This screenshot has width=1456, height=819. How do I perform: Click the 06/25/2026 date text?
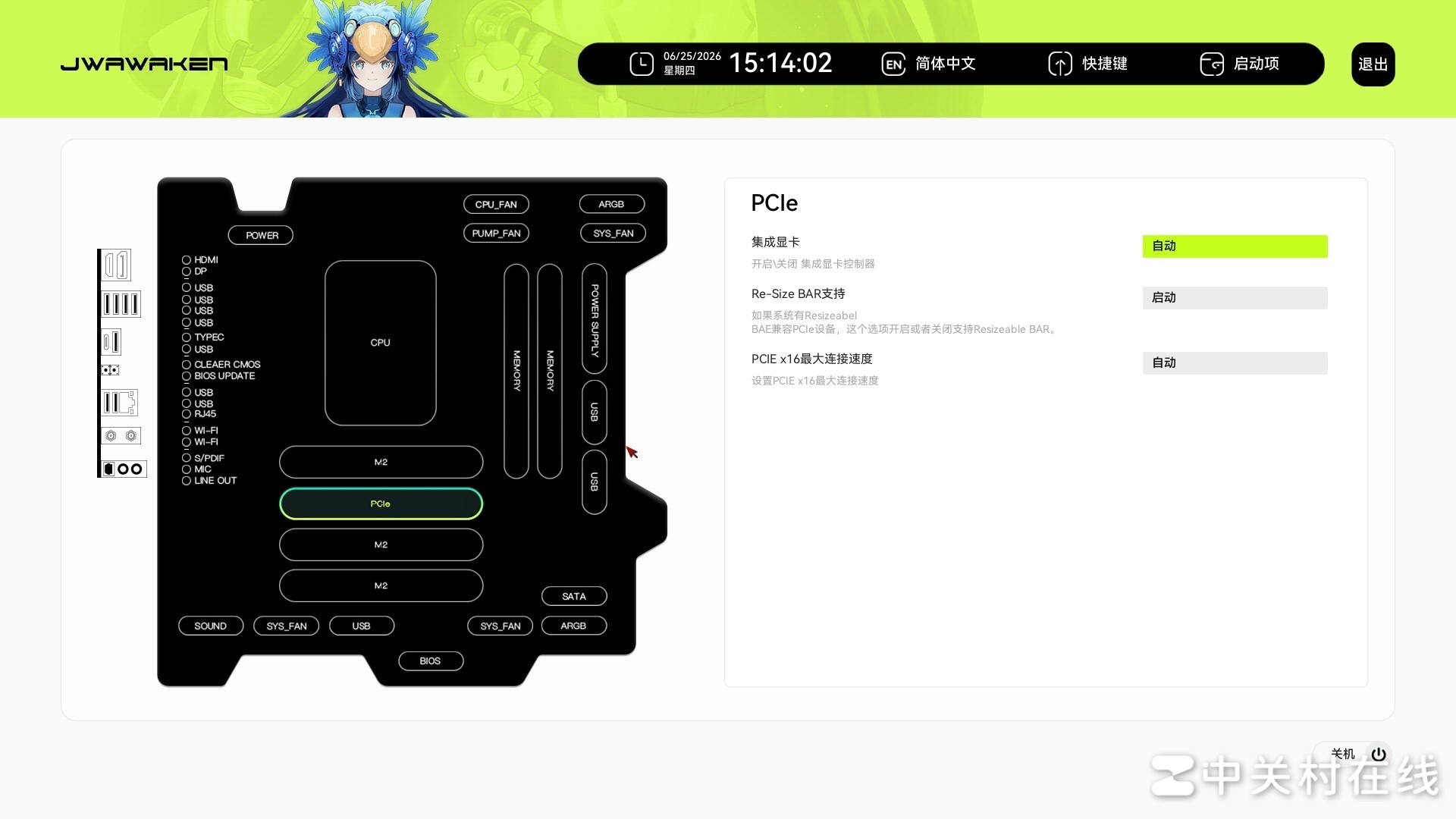(692, 56)
